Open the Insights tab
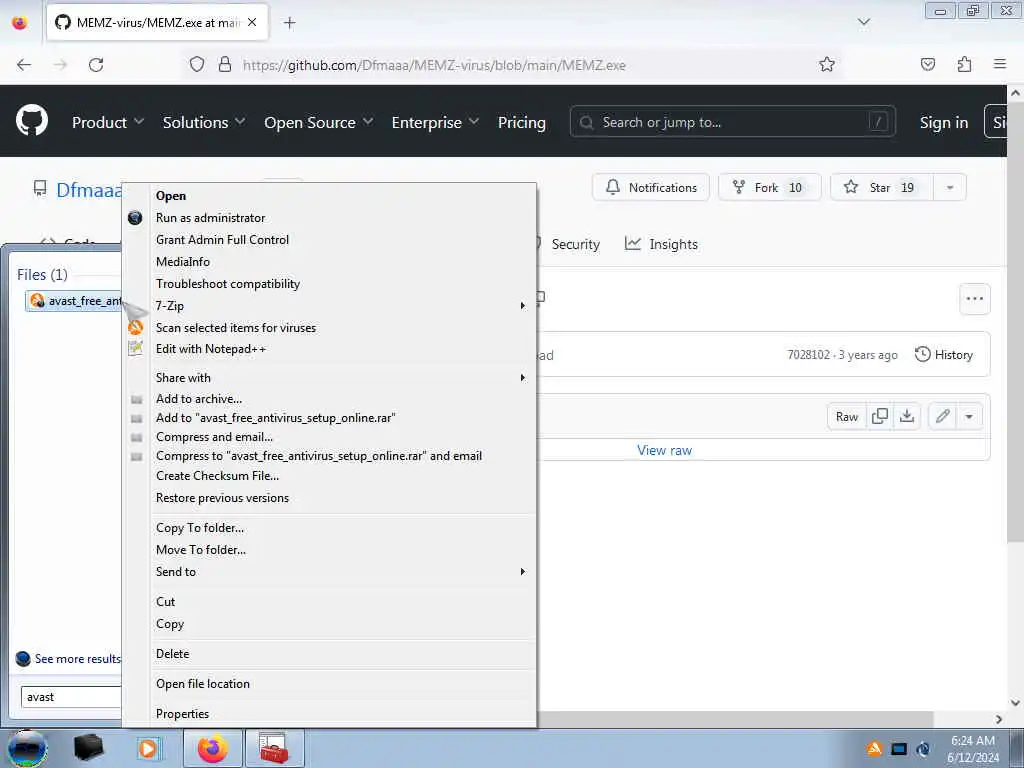The width and height of the screenshot is (1024, 768). tap(661, 244)
